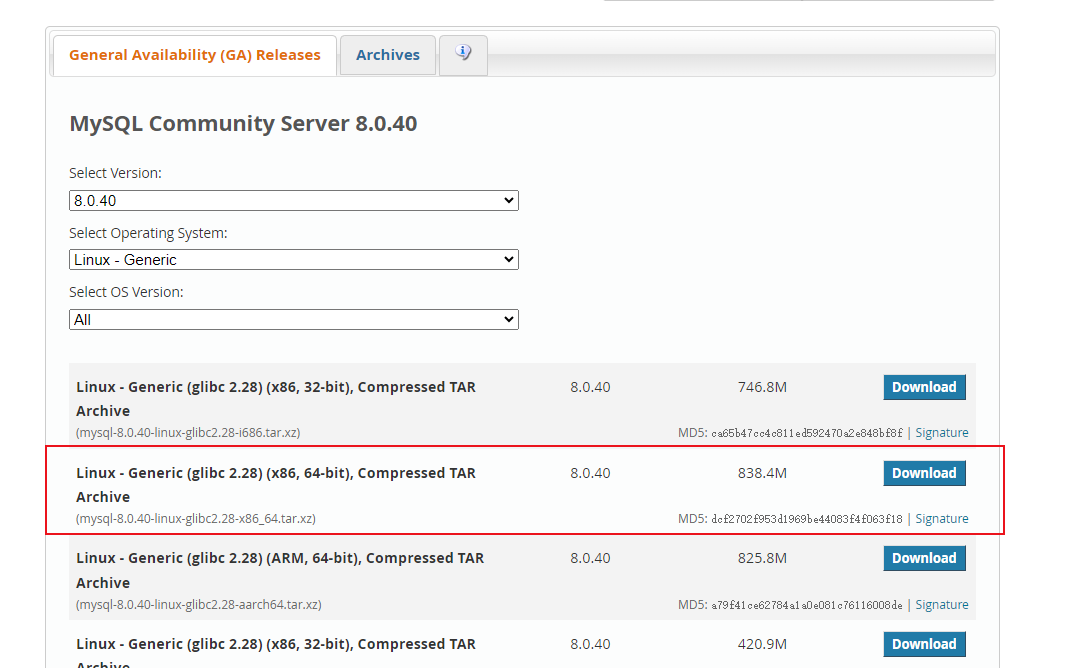1077x668 pixels.
Task: Click the MD5 hash of the aarch64 archive
Action: 806,605
